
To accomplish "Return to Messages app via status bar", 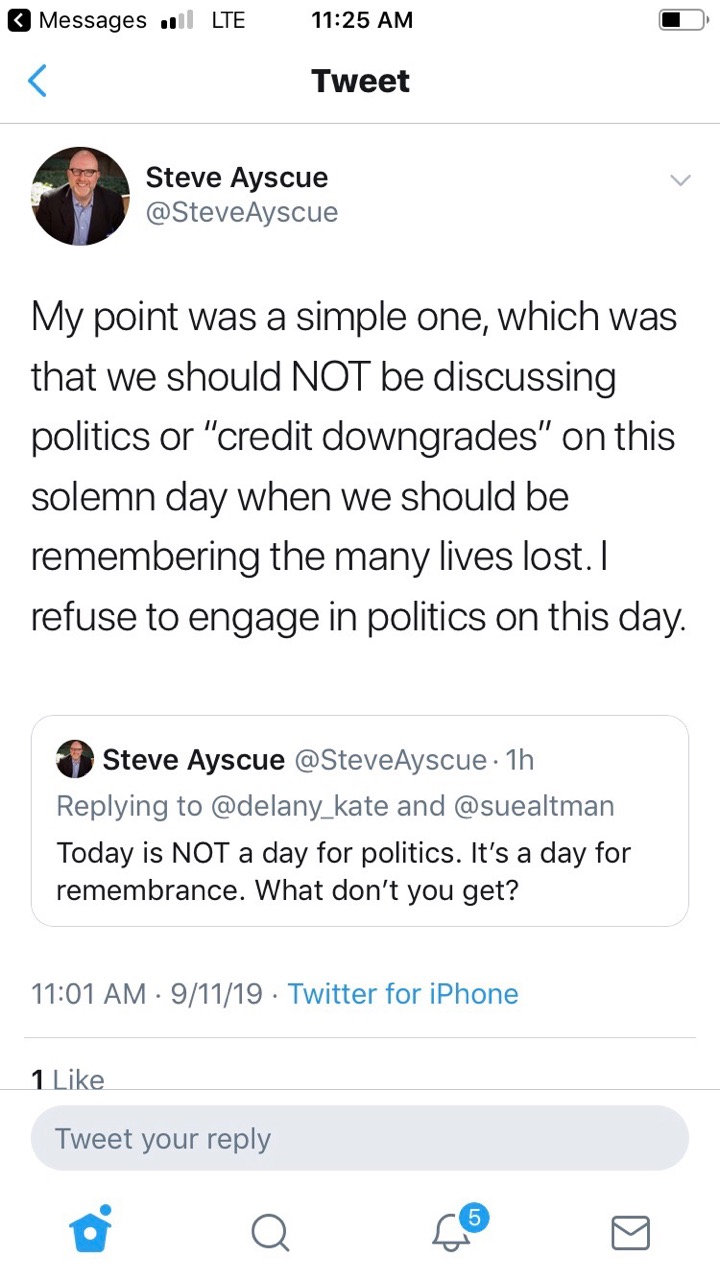I will [78, 21].
